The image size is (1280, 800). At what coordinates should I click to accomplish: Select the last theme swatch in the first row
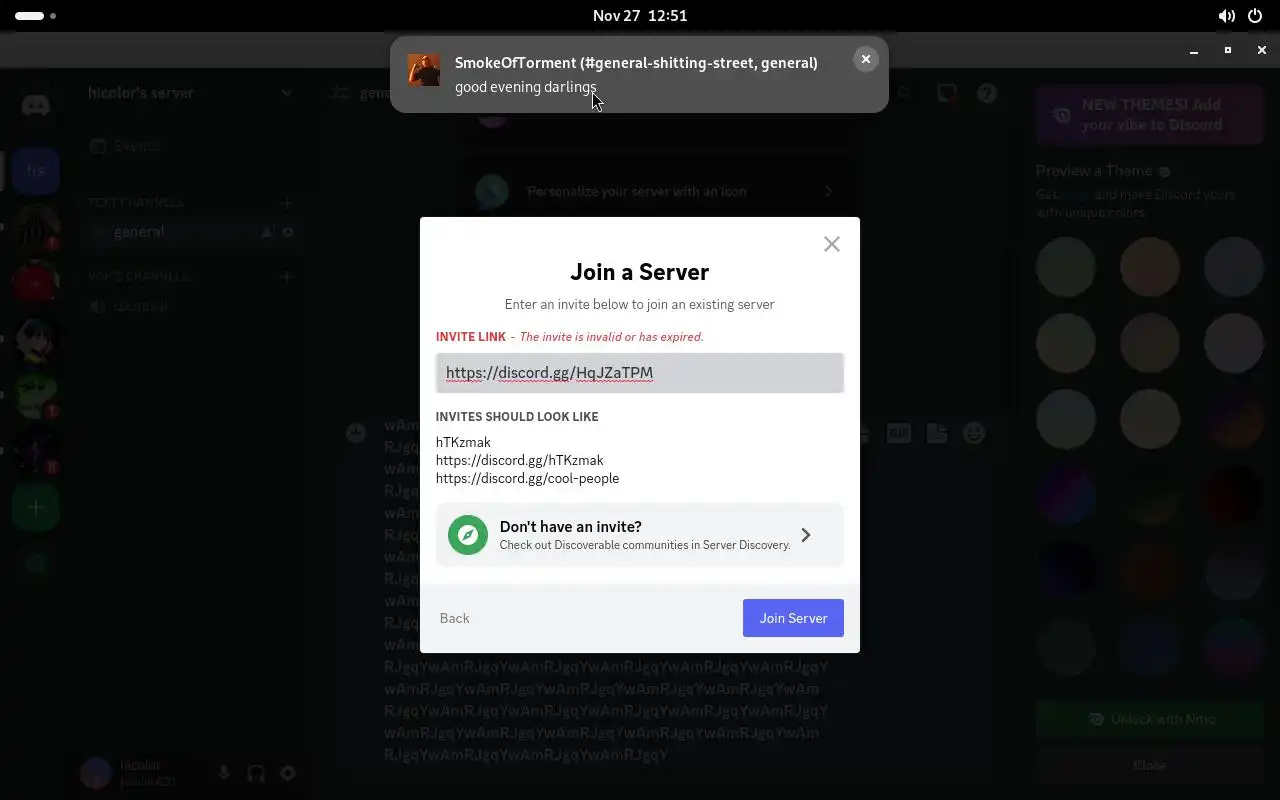1234,267
